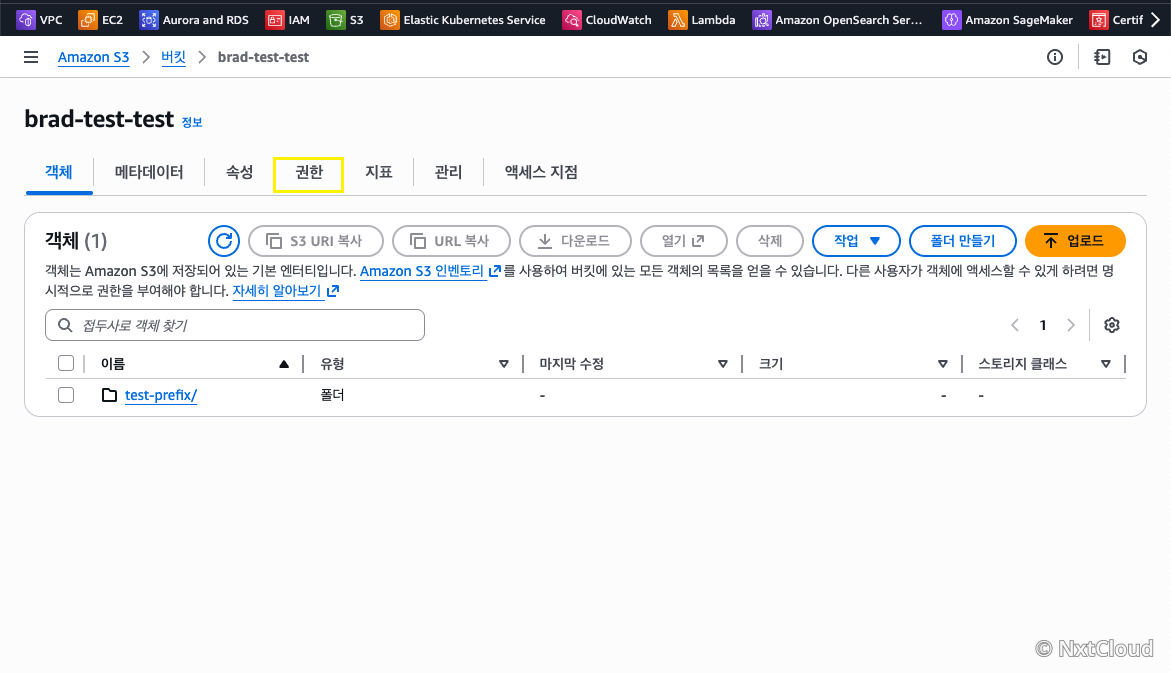
Task: Open Amazon SageMaker shortcut
Action: click(x=1007, y=19)
